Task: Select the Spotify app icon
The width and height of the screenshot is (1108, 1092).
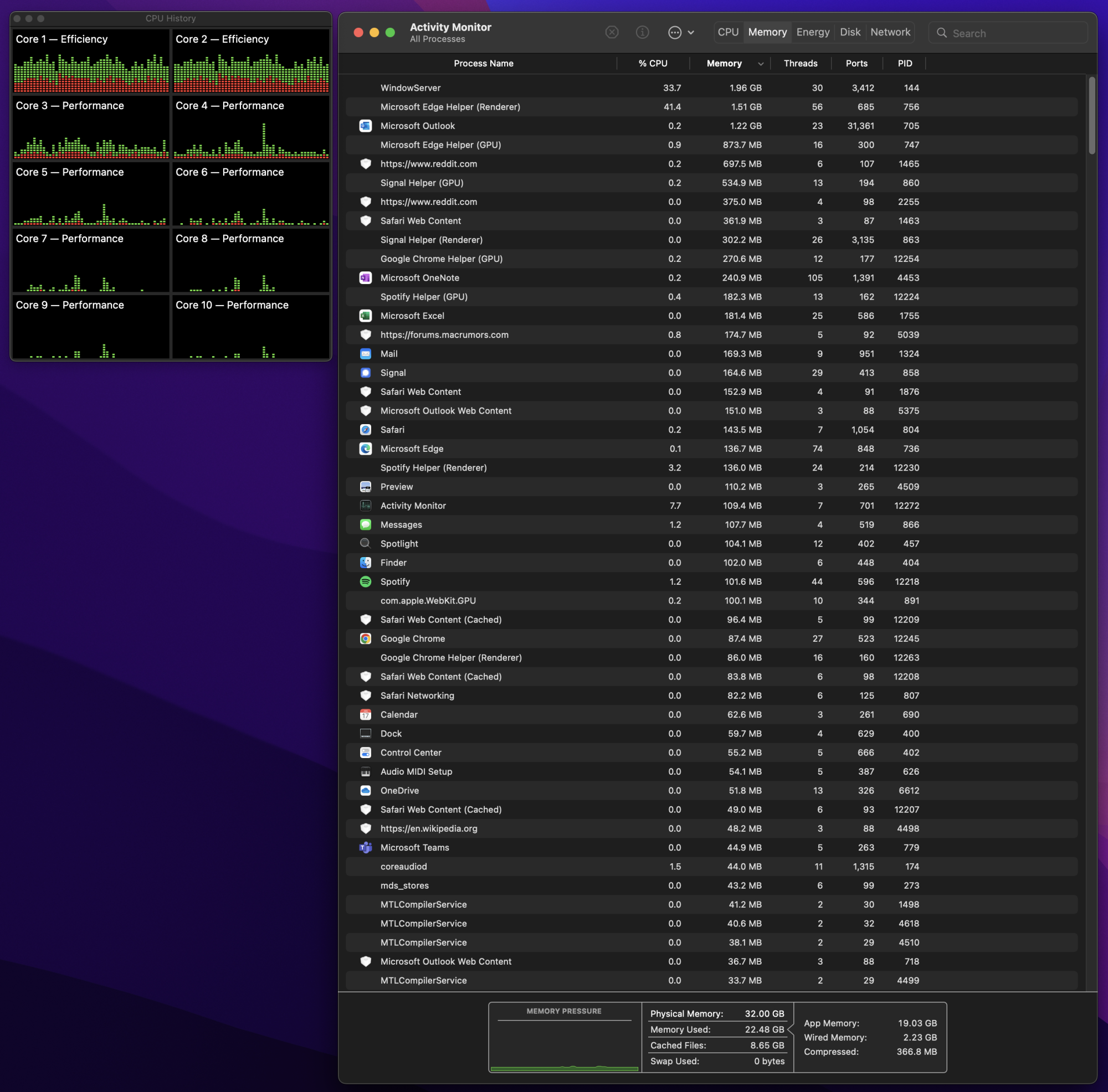Action: [x=365, y=581]
